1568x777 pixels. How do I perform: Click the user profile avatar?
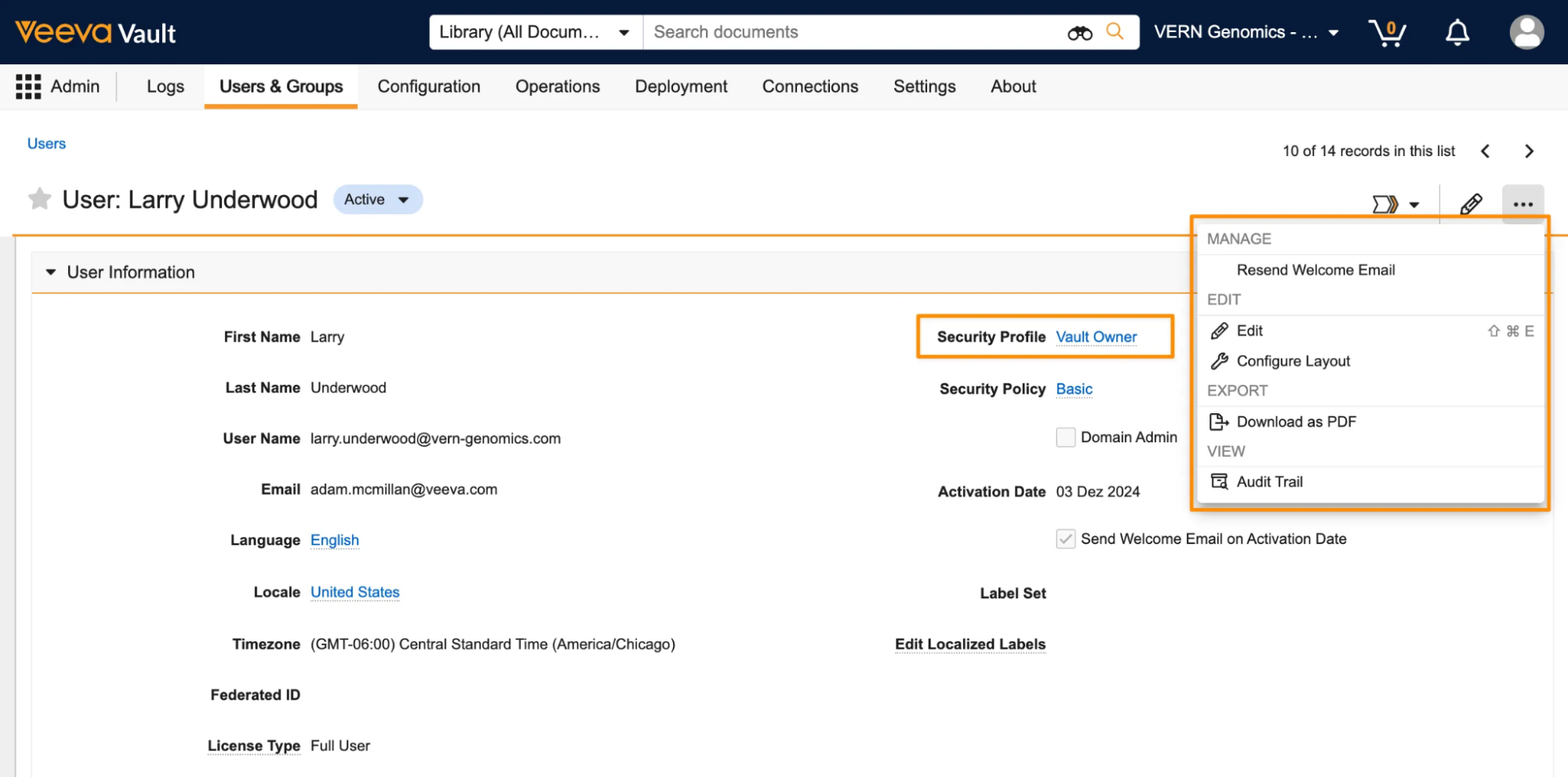point(1526,33)
